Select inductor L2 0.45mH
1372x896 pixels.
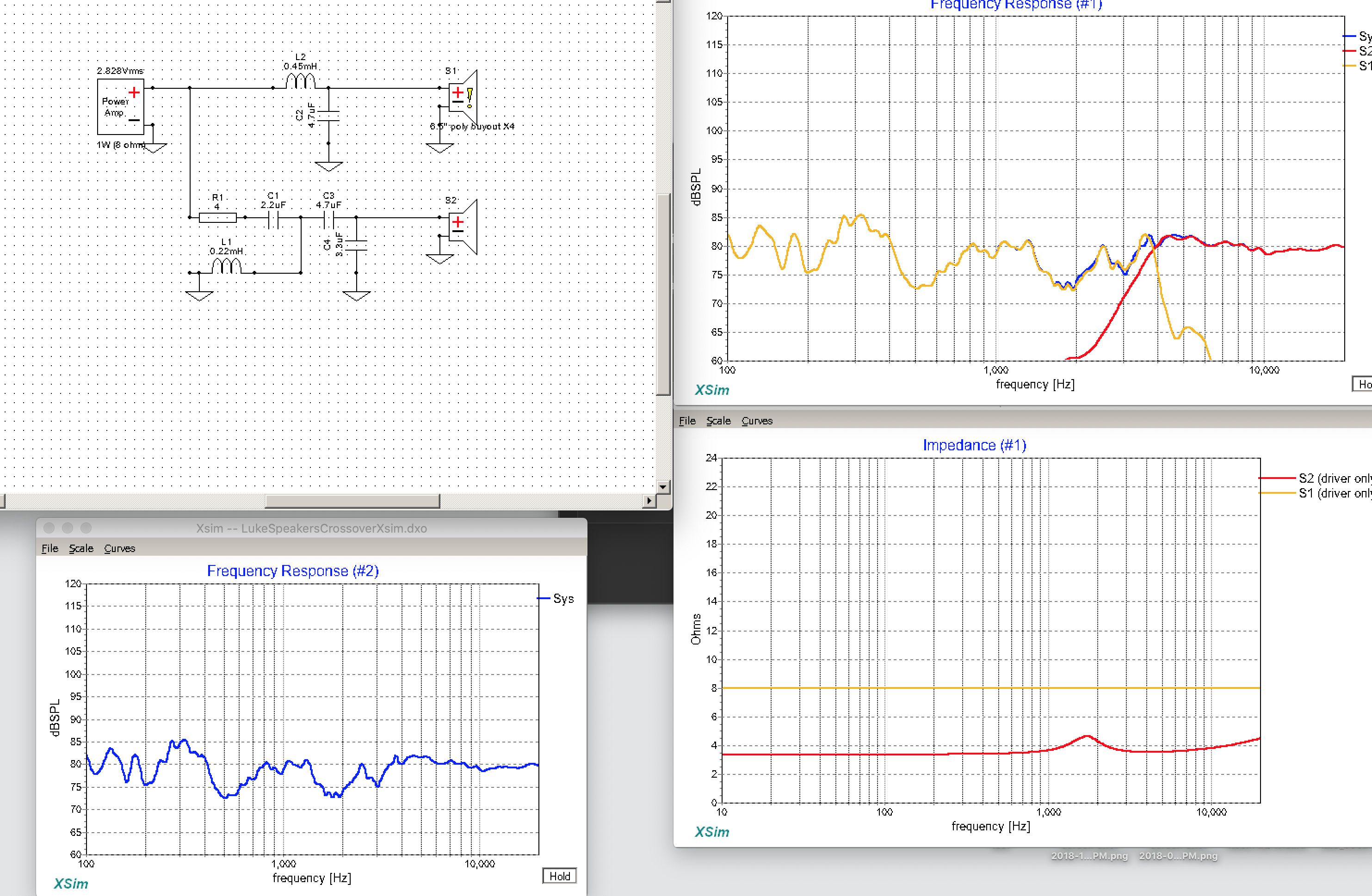pos(300,80)
